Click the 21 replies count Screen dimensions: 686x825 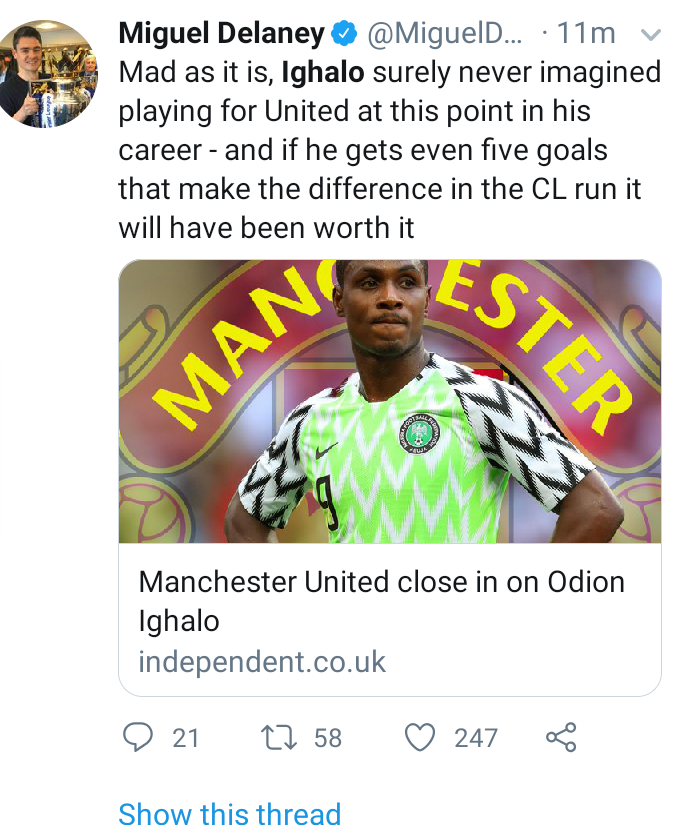click(x=186, y=738)
